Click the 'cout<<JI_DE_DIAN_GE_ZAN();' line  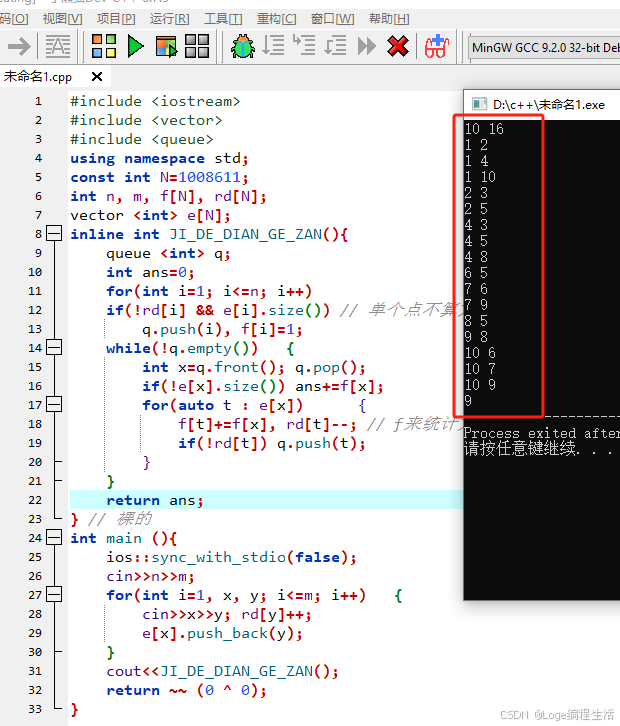[222, 671]
